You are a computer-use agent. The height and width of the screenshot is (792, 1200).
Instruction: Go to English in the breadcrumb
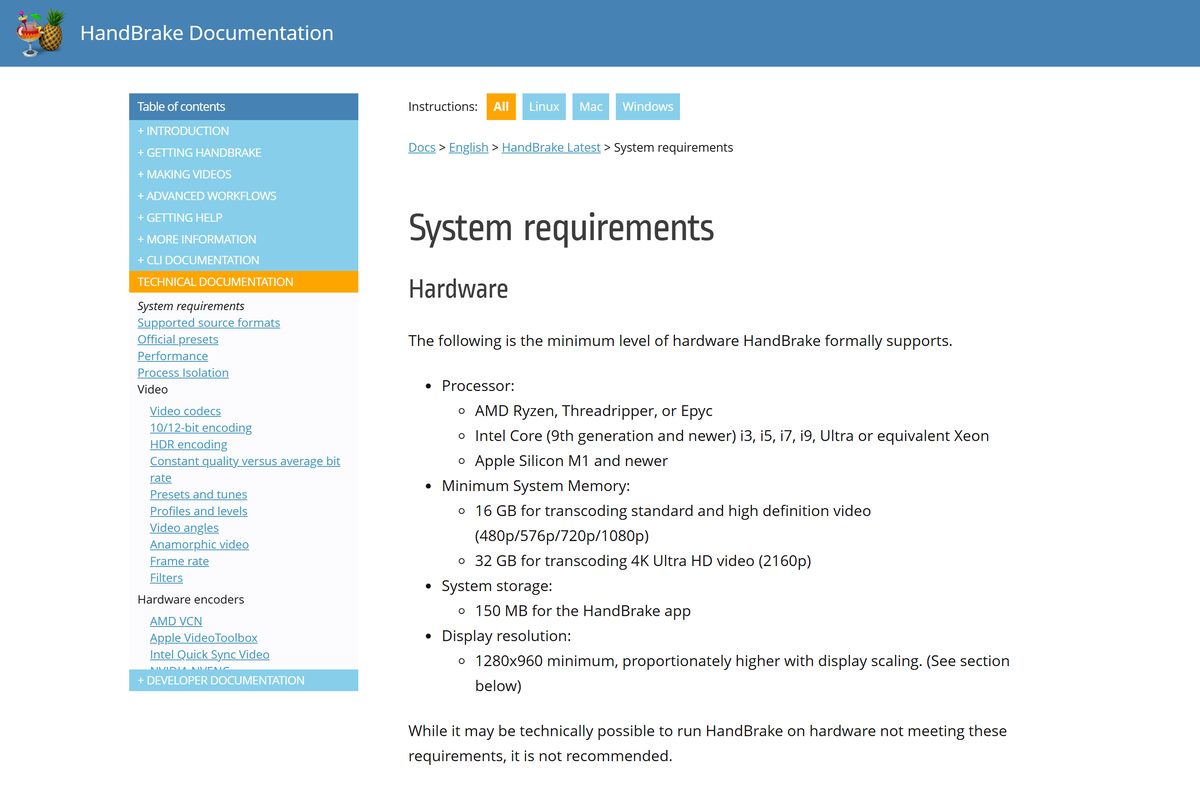pyautogui.click(x=468, y=147)
